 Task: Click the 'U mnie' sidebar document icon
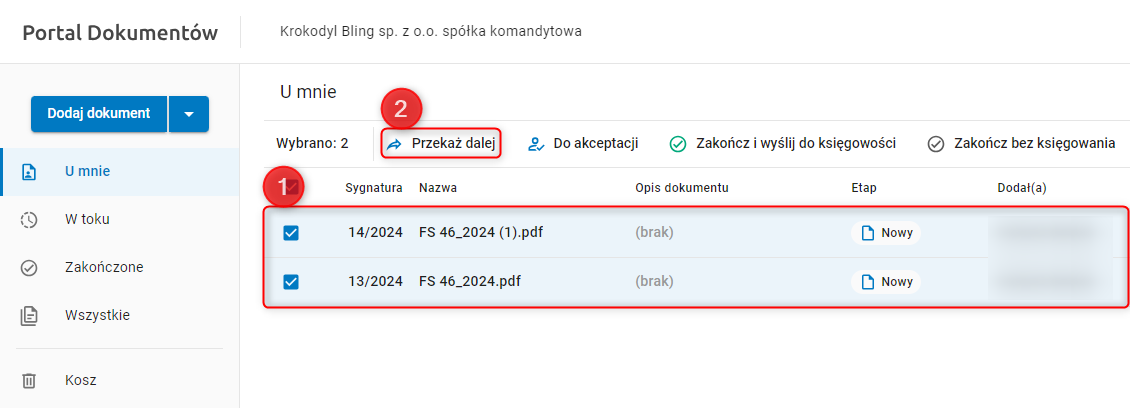point(29,172)
